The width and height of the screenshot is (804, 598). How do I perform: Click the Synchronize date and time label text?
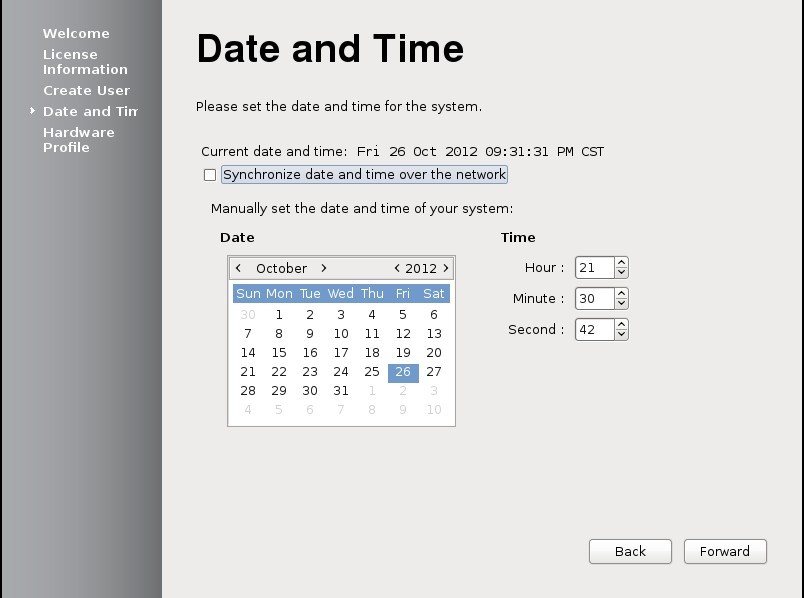(365, 174)
